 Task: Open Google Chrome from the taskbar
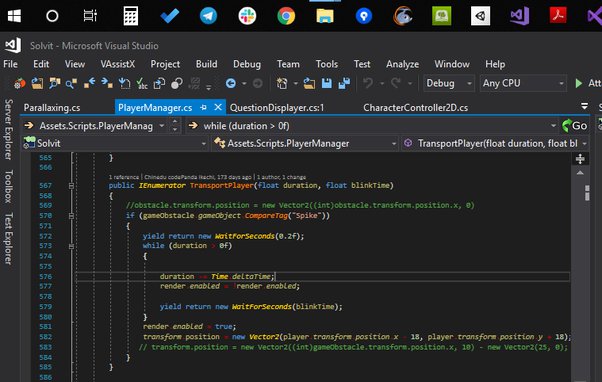(286, 16)
